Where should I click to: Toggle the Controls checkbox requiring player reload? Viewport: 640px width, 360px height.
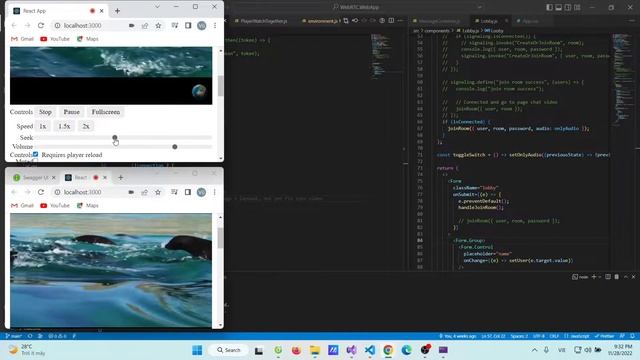36,154
